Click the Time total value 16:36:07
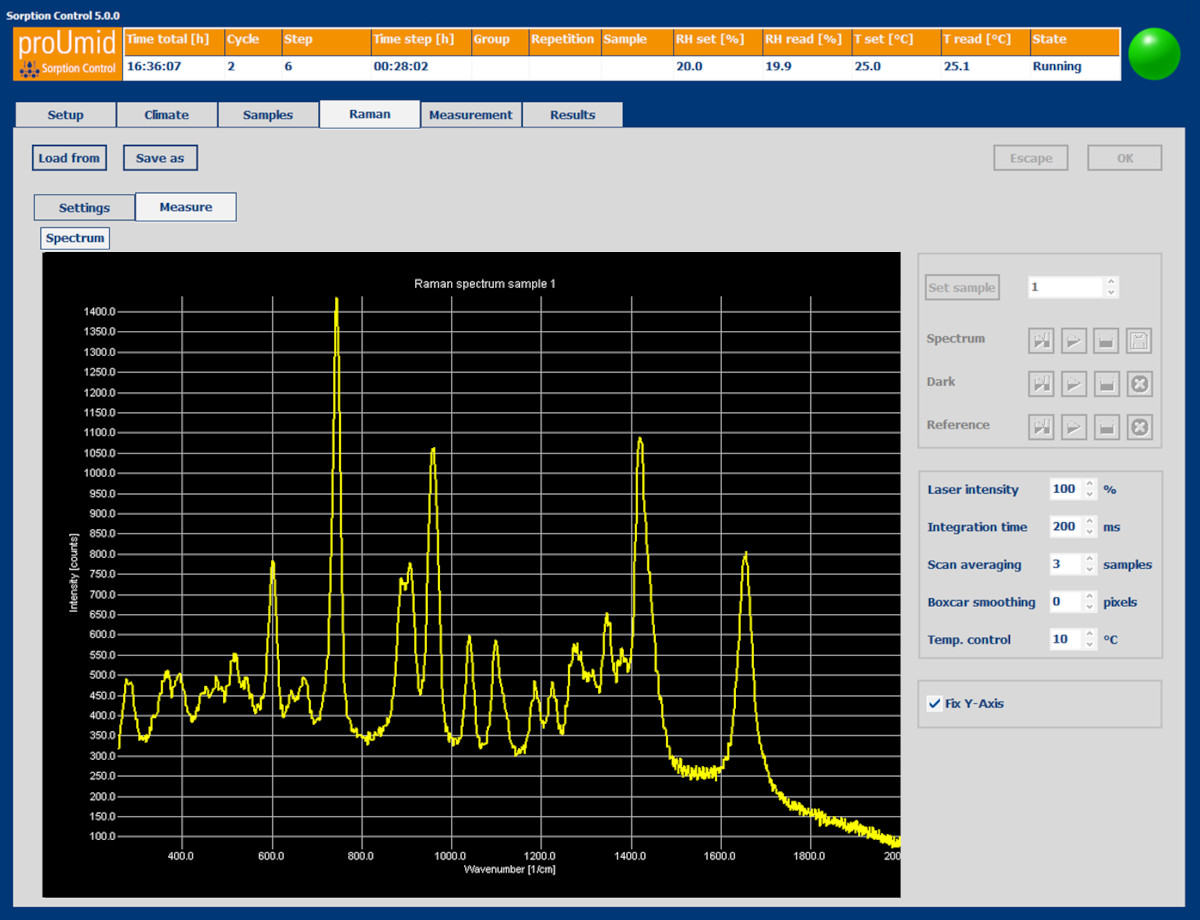The width and height of the screenshot is (1200, 920). point(154,67)
